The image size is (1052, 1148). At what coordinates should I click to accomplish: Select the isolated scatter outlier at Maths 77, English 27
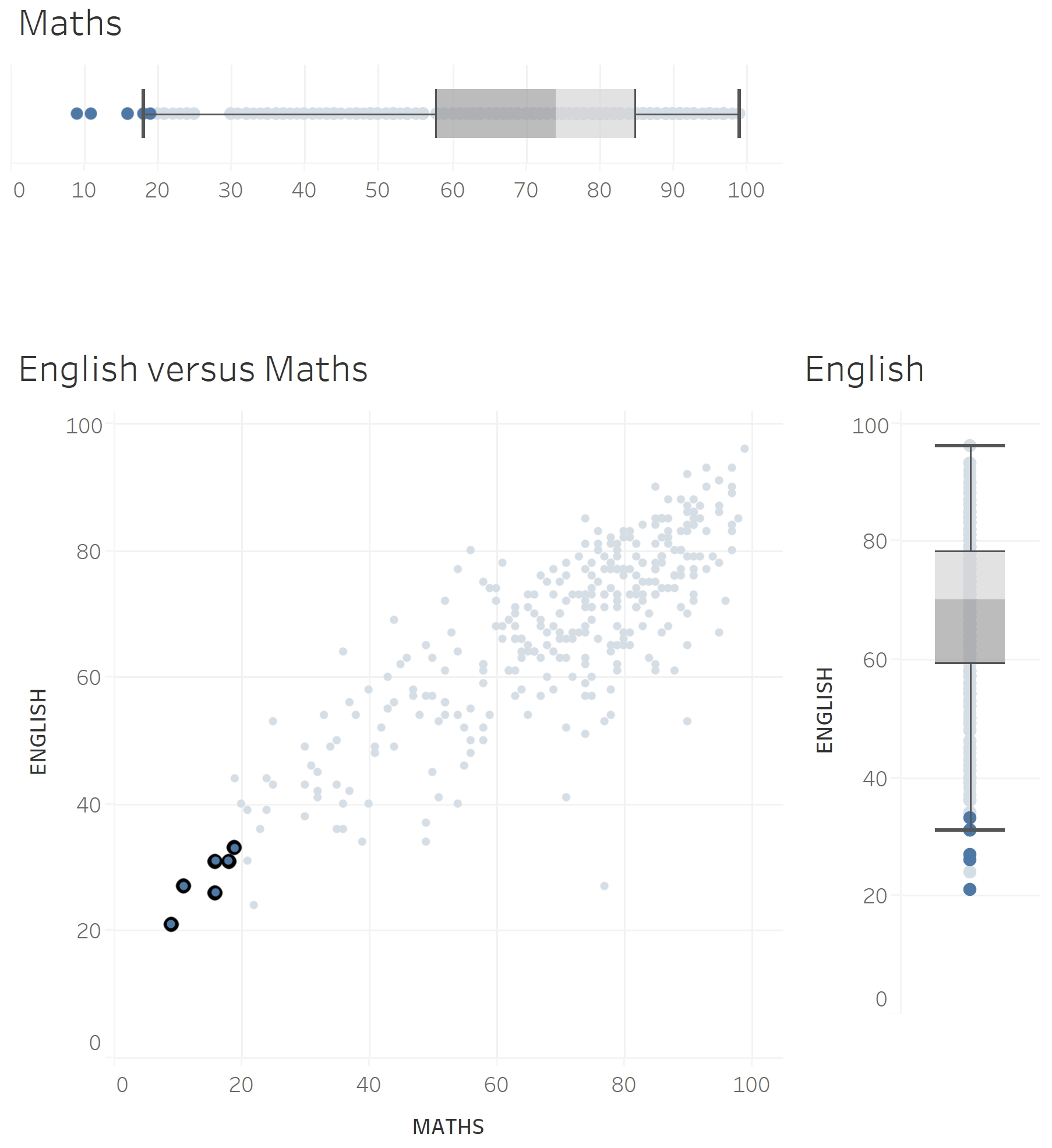604,886
